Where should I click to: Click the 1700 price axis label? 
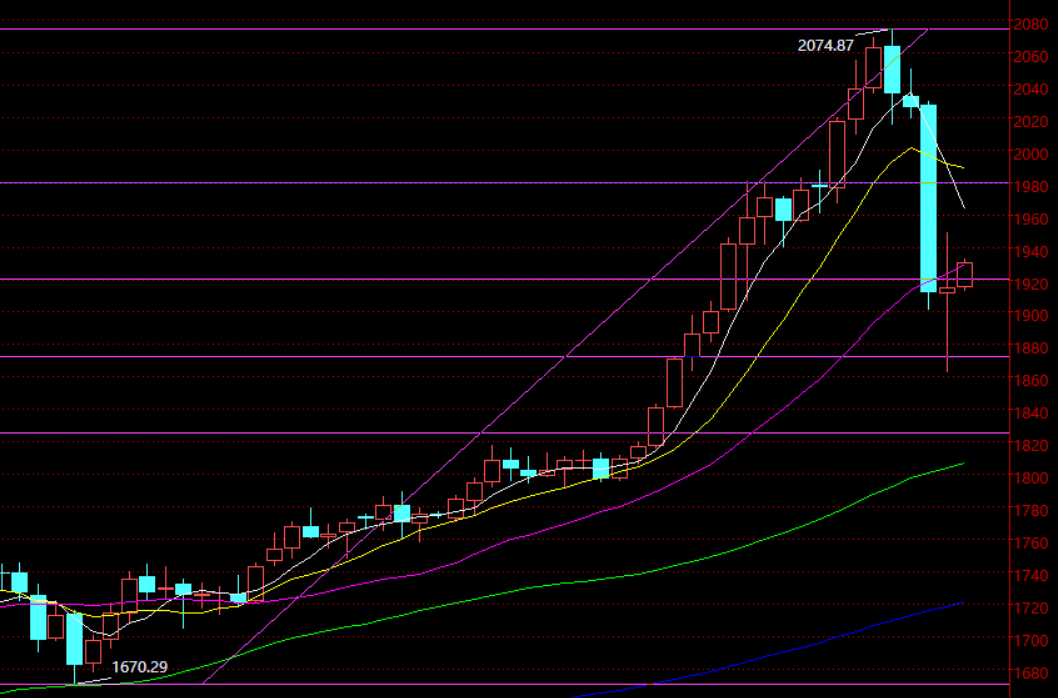coord(1031,640)
